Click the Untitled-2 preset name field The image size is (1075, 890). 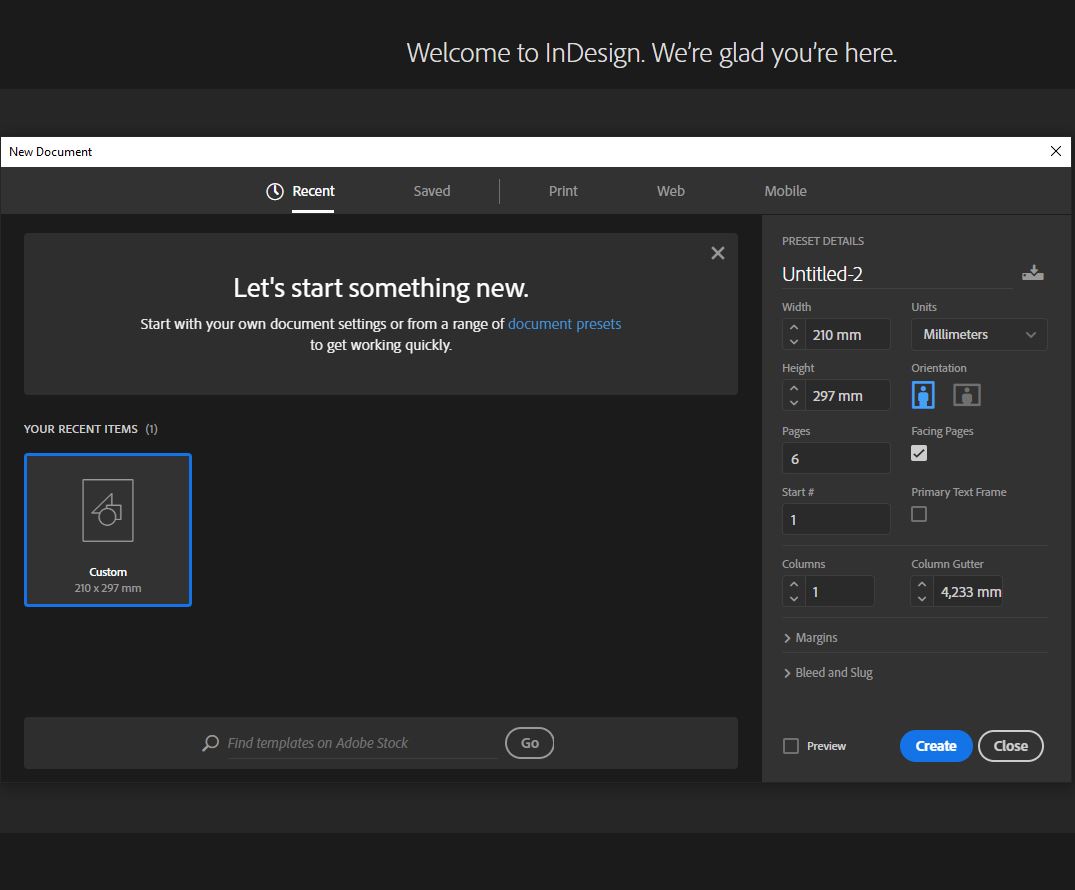[x=897, y=274]
